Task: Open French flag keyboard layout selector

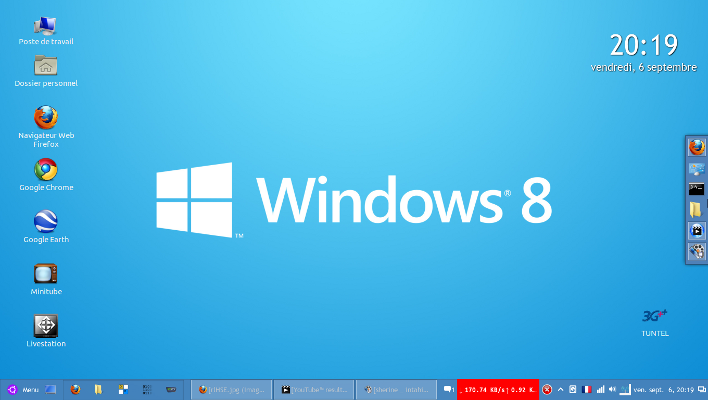Action: (586, 389)
